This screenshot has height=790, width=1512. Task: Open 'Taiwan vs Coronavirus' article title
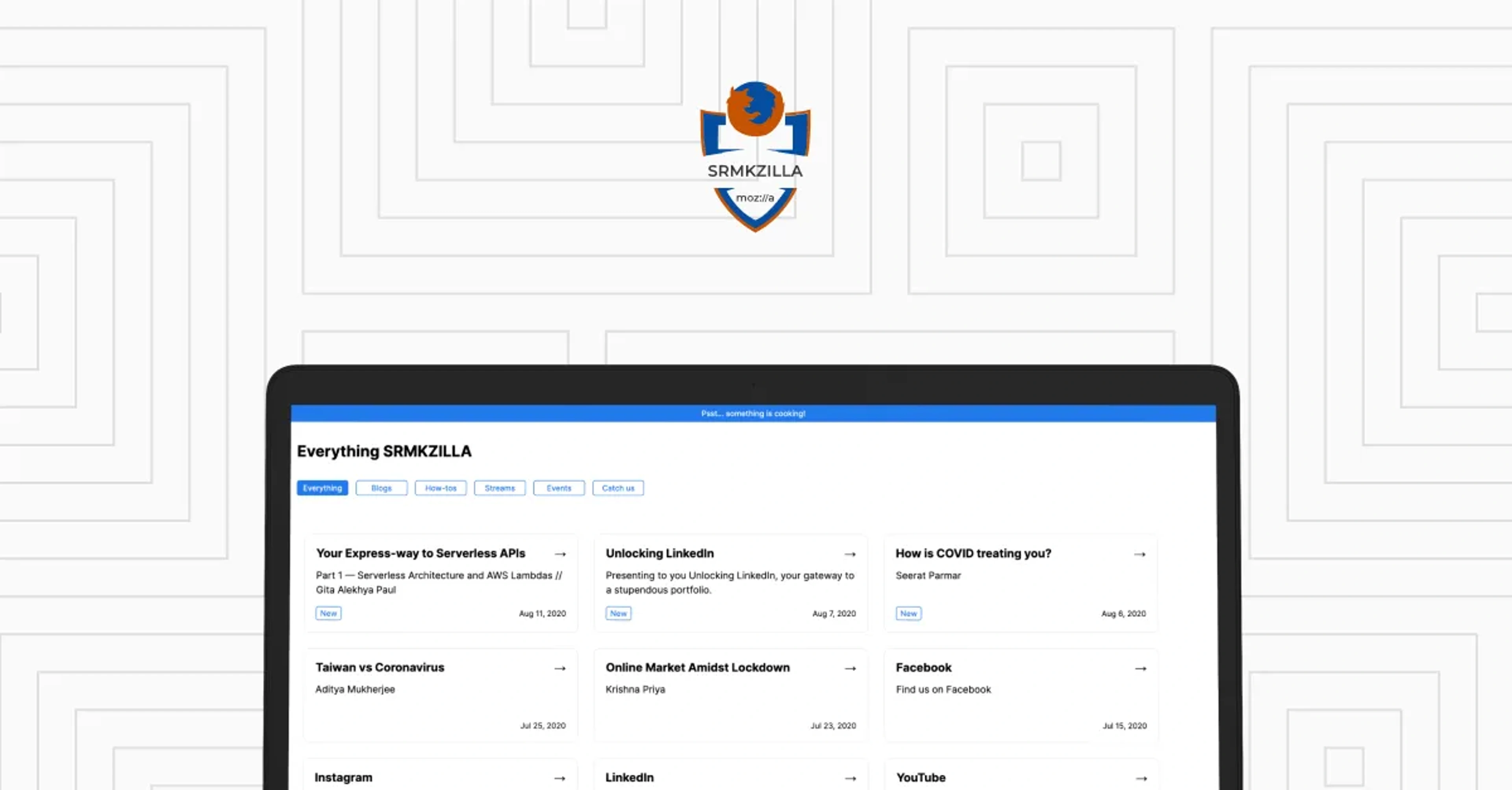point(380,668)
